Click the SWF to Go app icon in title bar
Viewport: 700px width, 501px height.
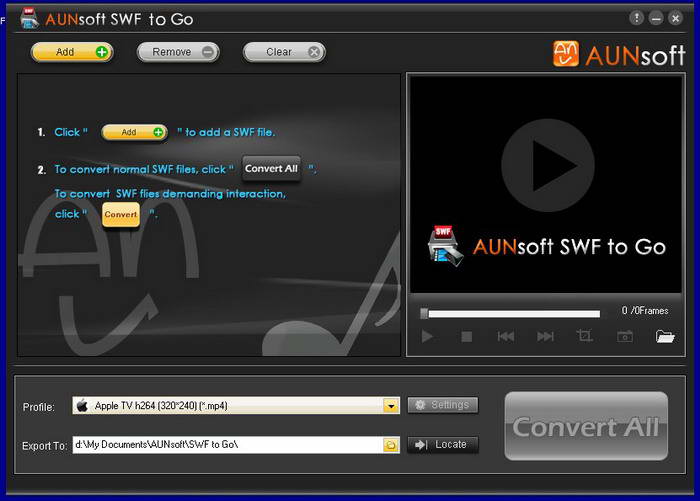30,19
